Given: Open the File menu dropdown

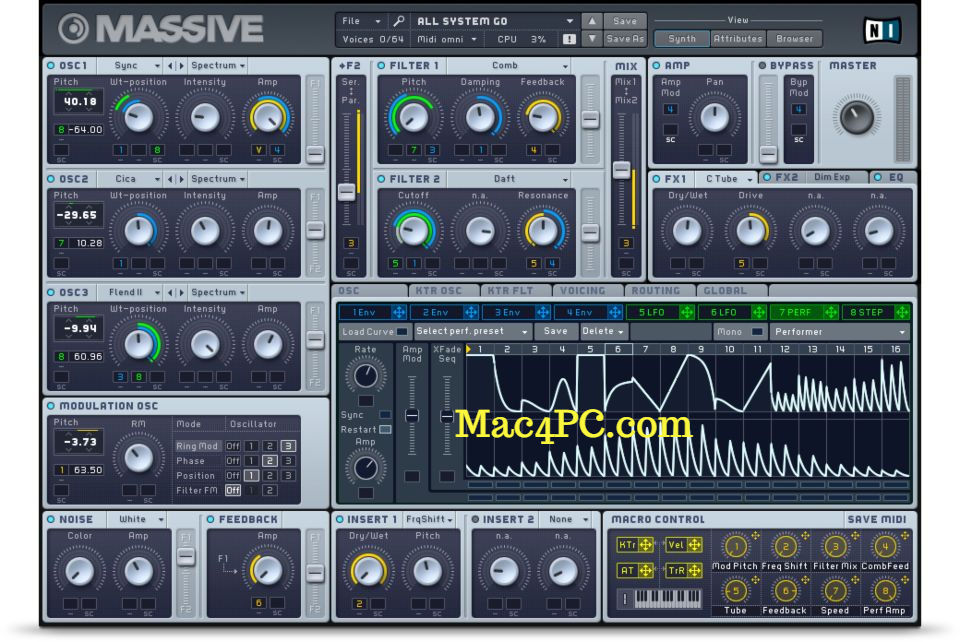Looking at the screenshot, I should (361, 21).
